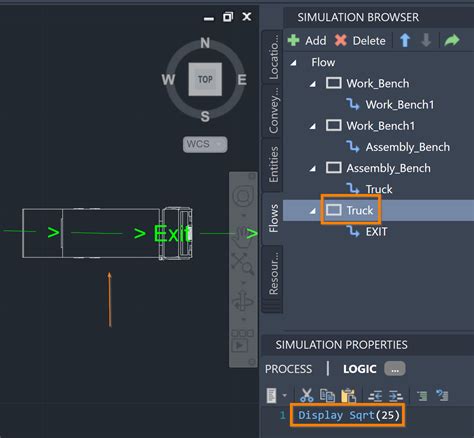Click the increase indent icon
Viewport: 474px width, 438px height.
(396, 396)
